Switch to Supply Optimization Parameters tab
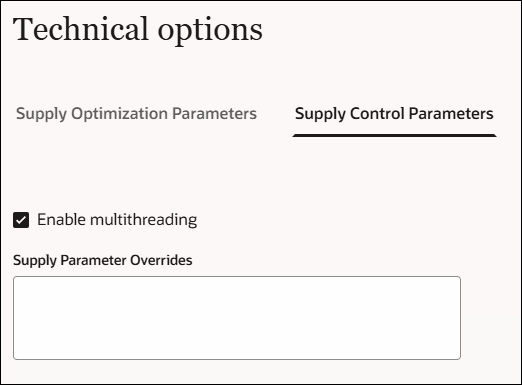 click(136, 114)
